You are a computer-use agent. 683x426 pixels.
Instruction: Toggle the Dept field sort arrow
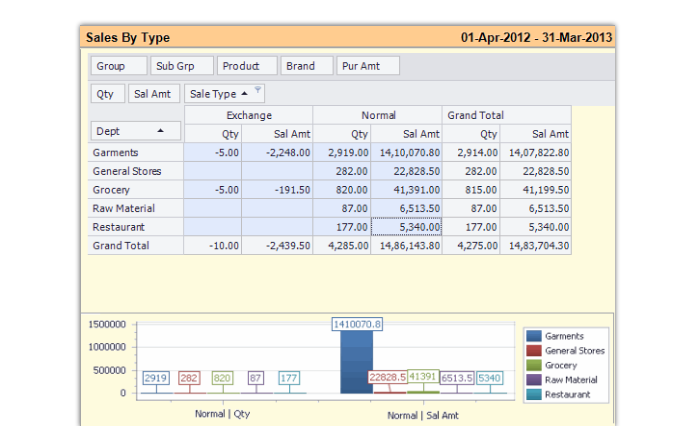click(161, 131)
